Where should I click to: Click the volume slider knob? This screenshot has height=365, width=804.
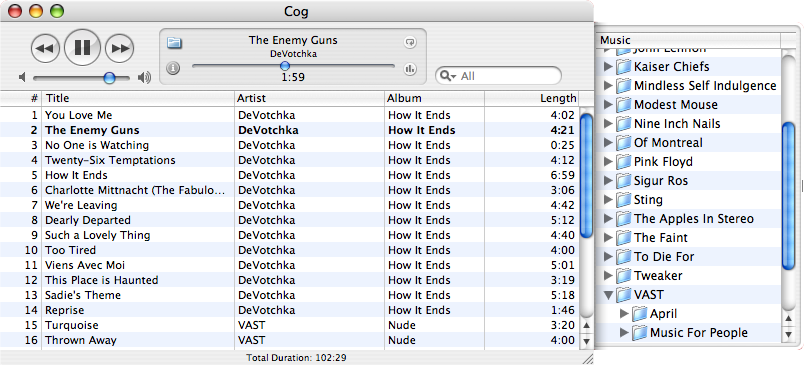(x=109, y=78)
